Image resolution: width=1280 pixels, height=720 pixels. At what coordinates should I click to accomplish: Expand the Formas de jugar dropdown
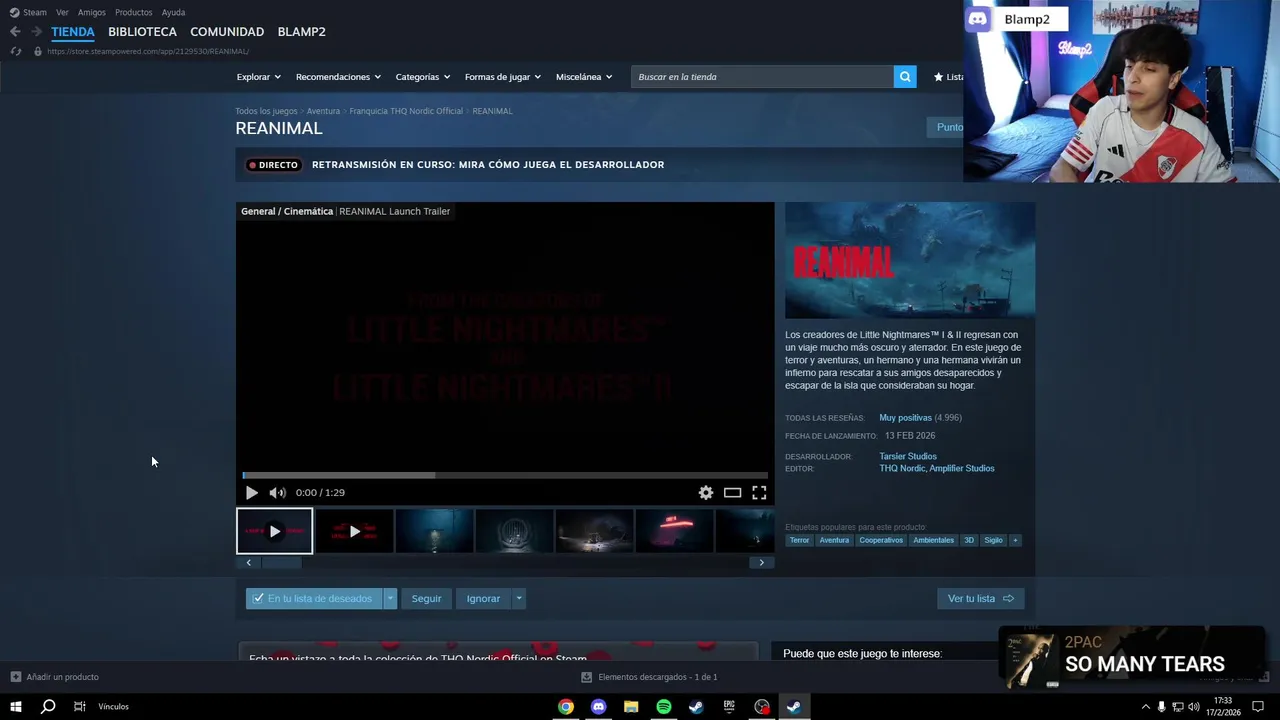502,77
